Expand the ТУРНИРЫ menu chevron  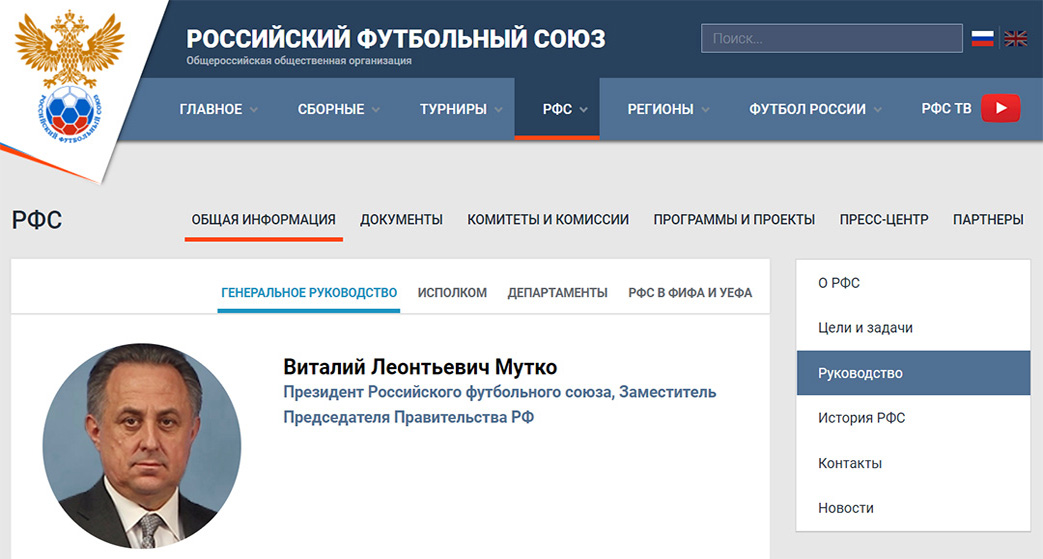coord(498,110)
